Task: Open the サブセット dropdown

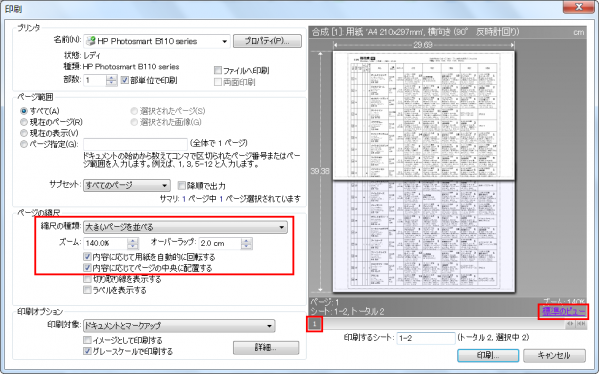Action: [x=126, y=185]
